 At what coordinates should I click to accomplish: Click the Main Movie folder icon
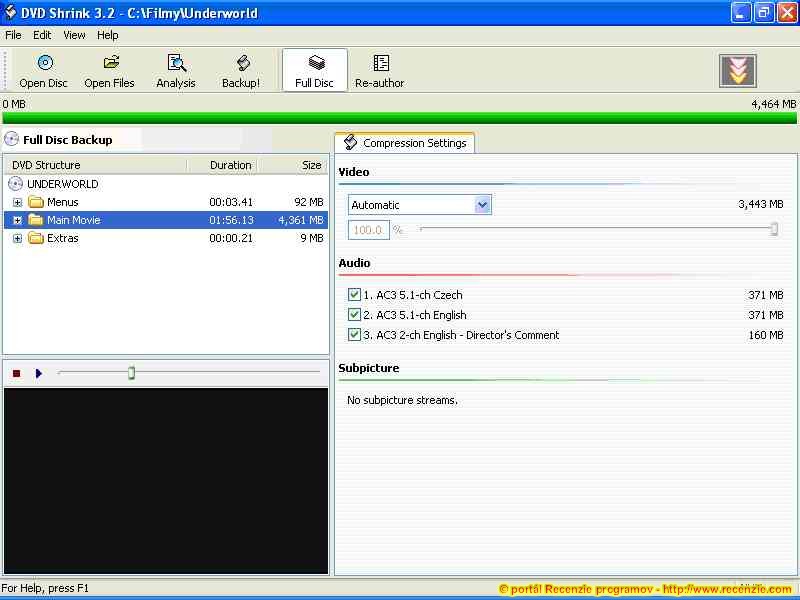pyautogui.click(x=36, y=220)
